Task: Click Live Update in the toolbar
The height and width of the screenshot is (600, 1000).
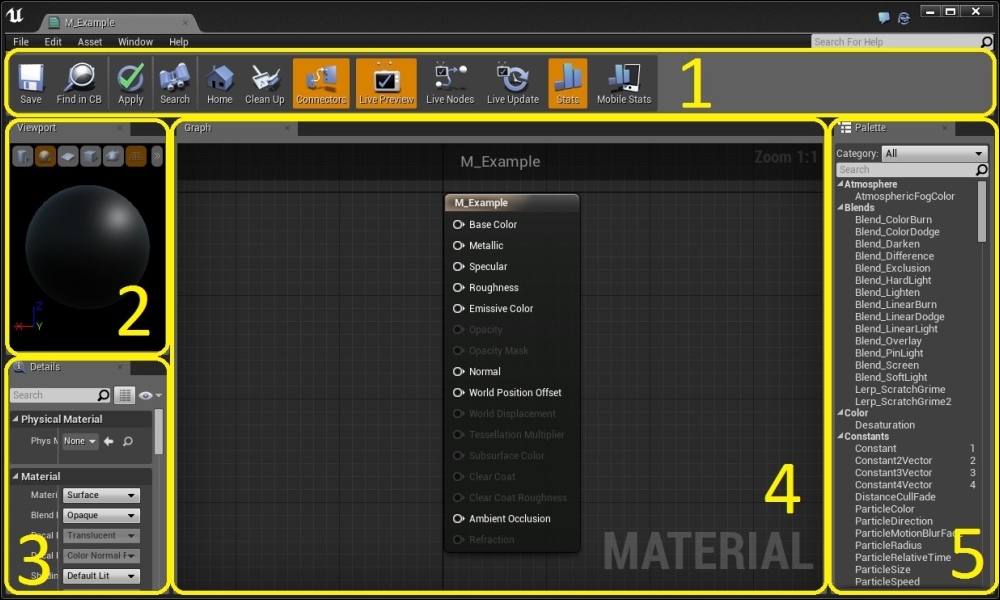Action: [511, 83]
